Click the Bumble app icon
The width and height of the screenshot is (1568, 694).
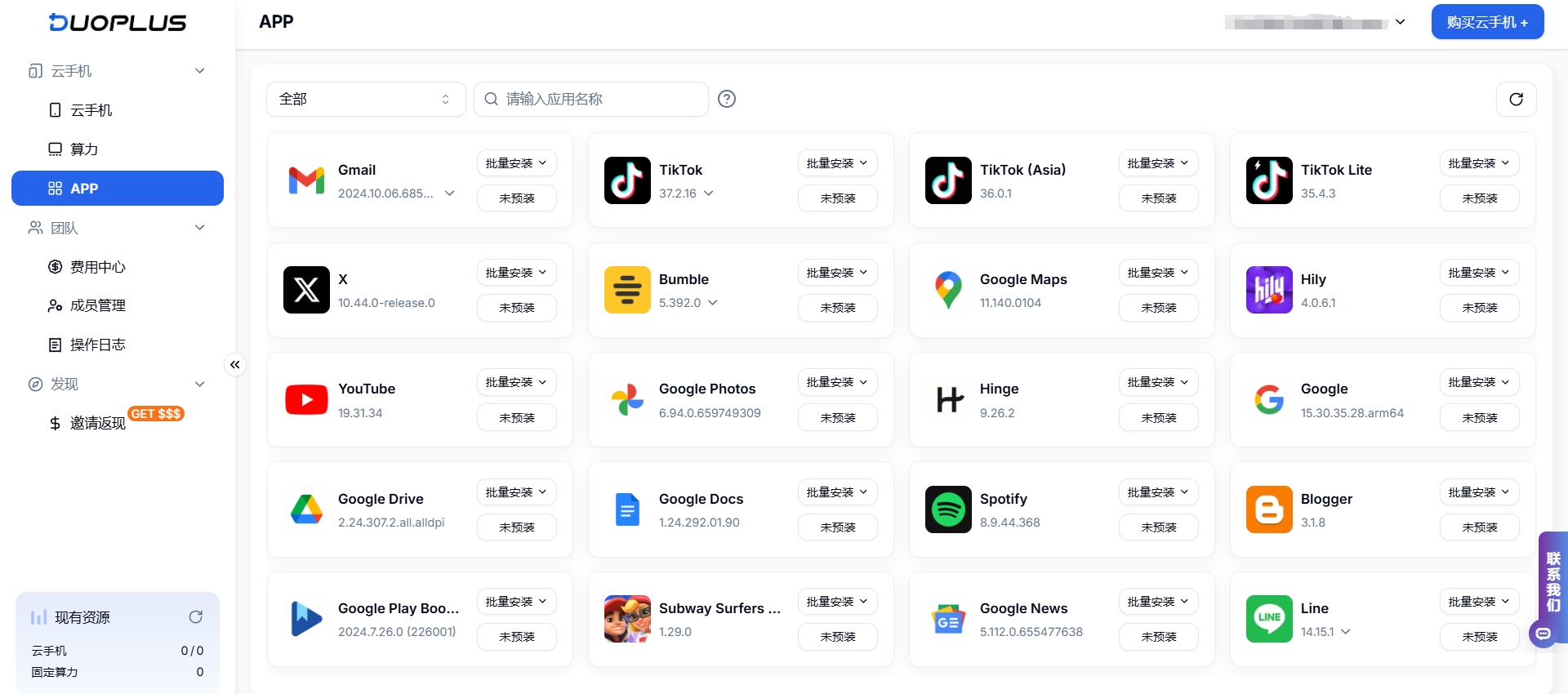(x=627, y=290)
